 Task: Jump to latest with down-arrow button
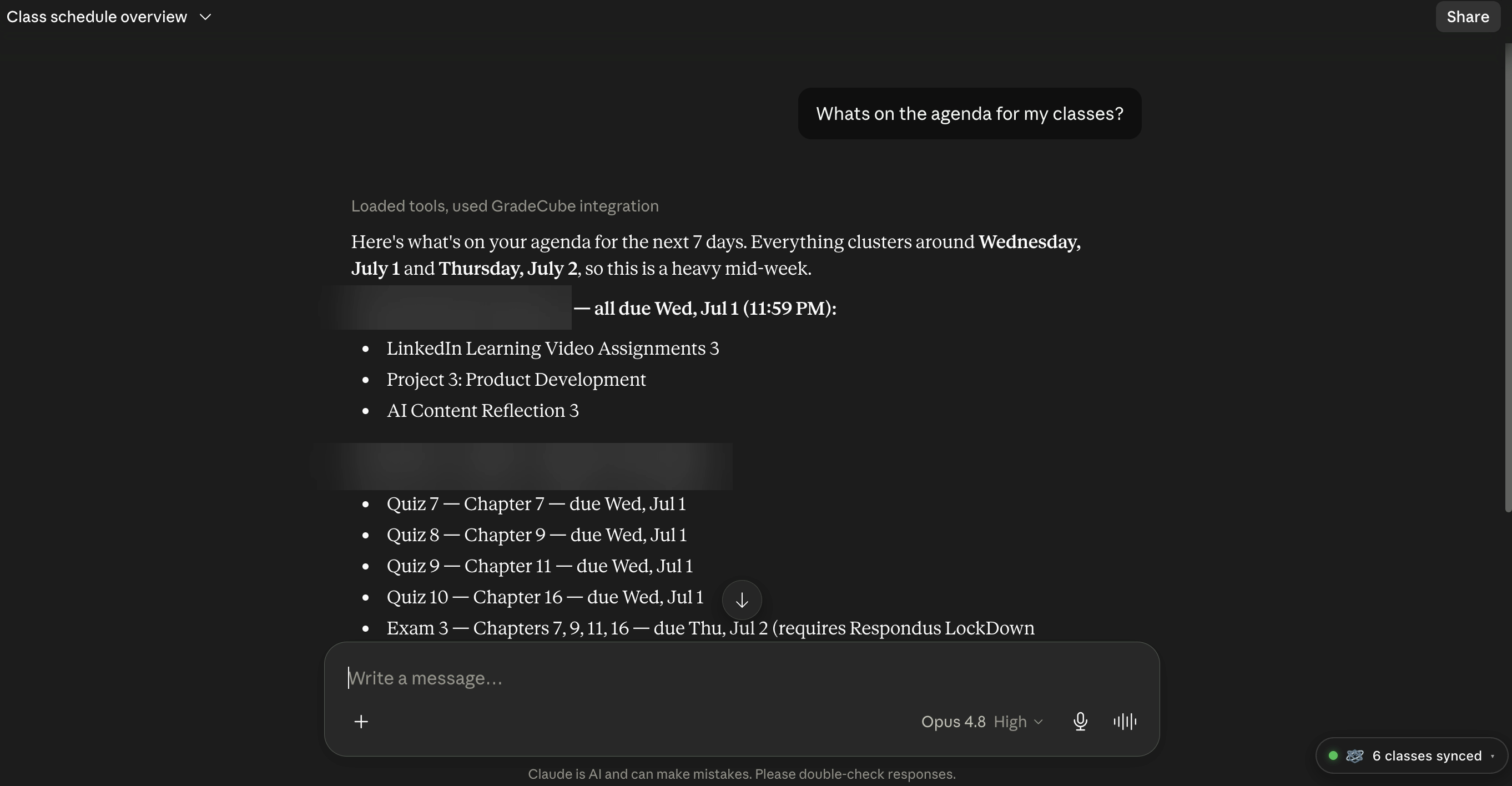[742, 600]
